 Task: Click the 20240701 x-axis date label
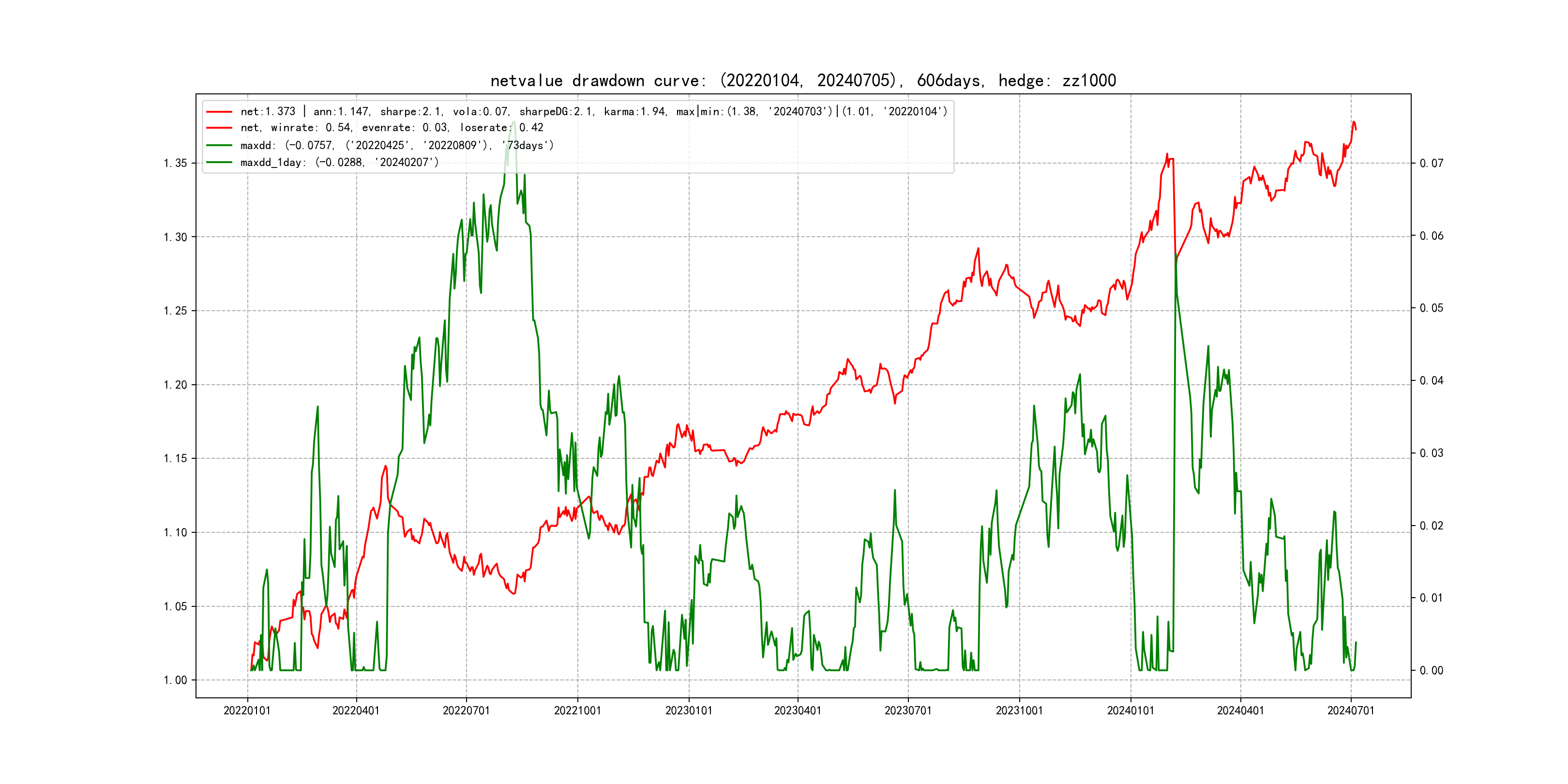tap(1351, 710)
